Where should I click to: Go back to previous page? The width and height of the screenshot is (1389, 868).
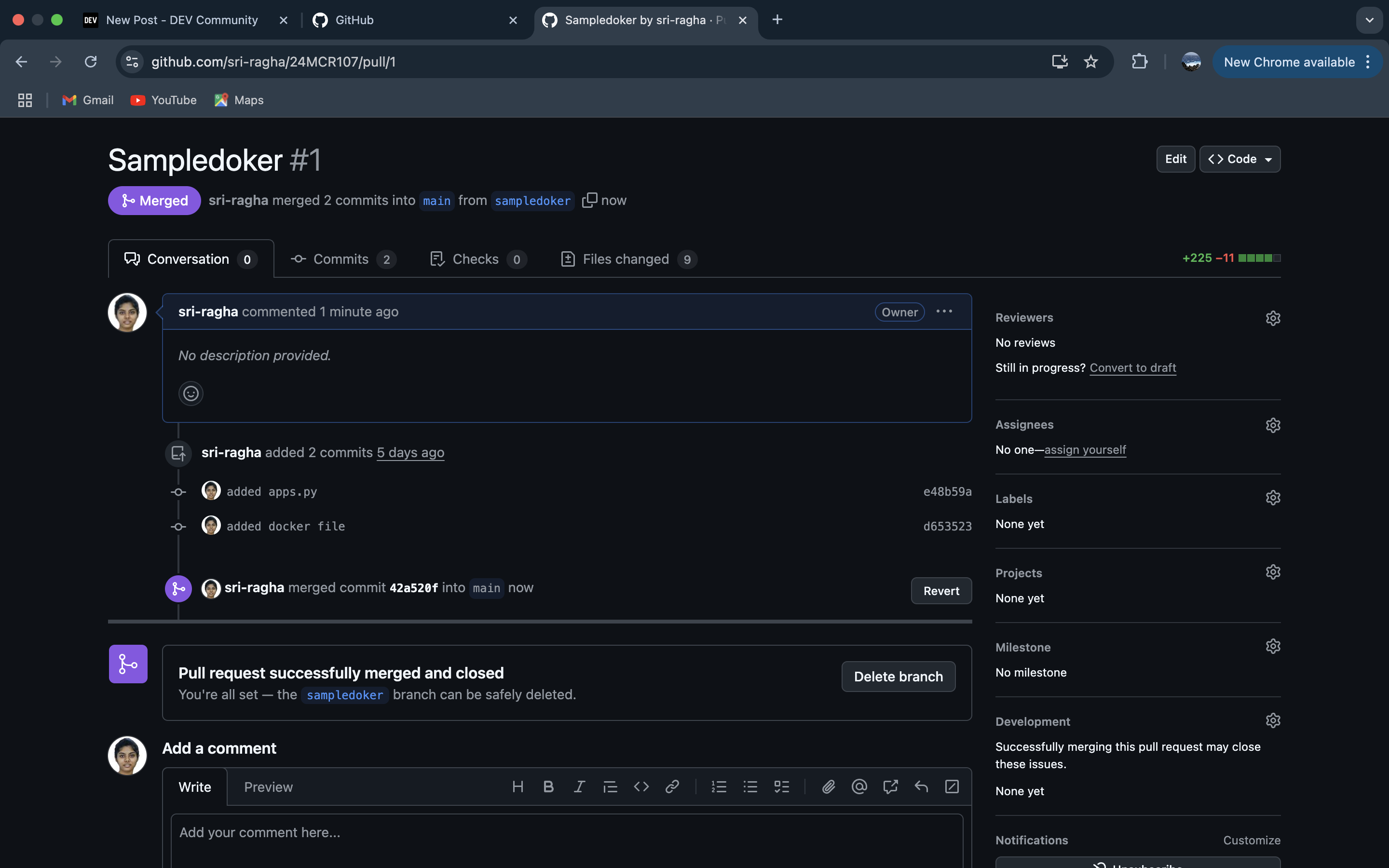pyautogui.click(x=21, y=61)
